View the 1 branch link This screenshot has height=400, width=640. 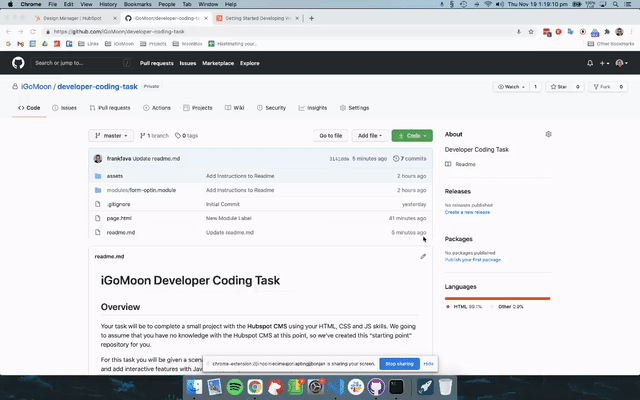(154, 136)
